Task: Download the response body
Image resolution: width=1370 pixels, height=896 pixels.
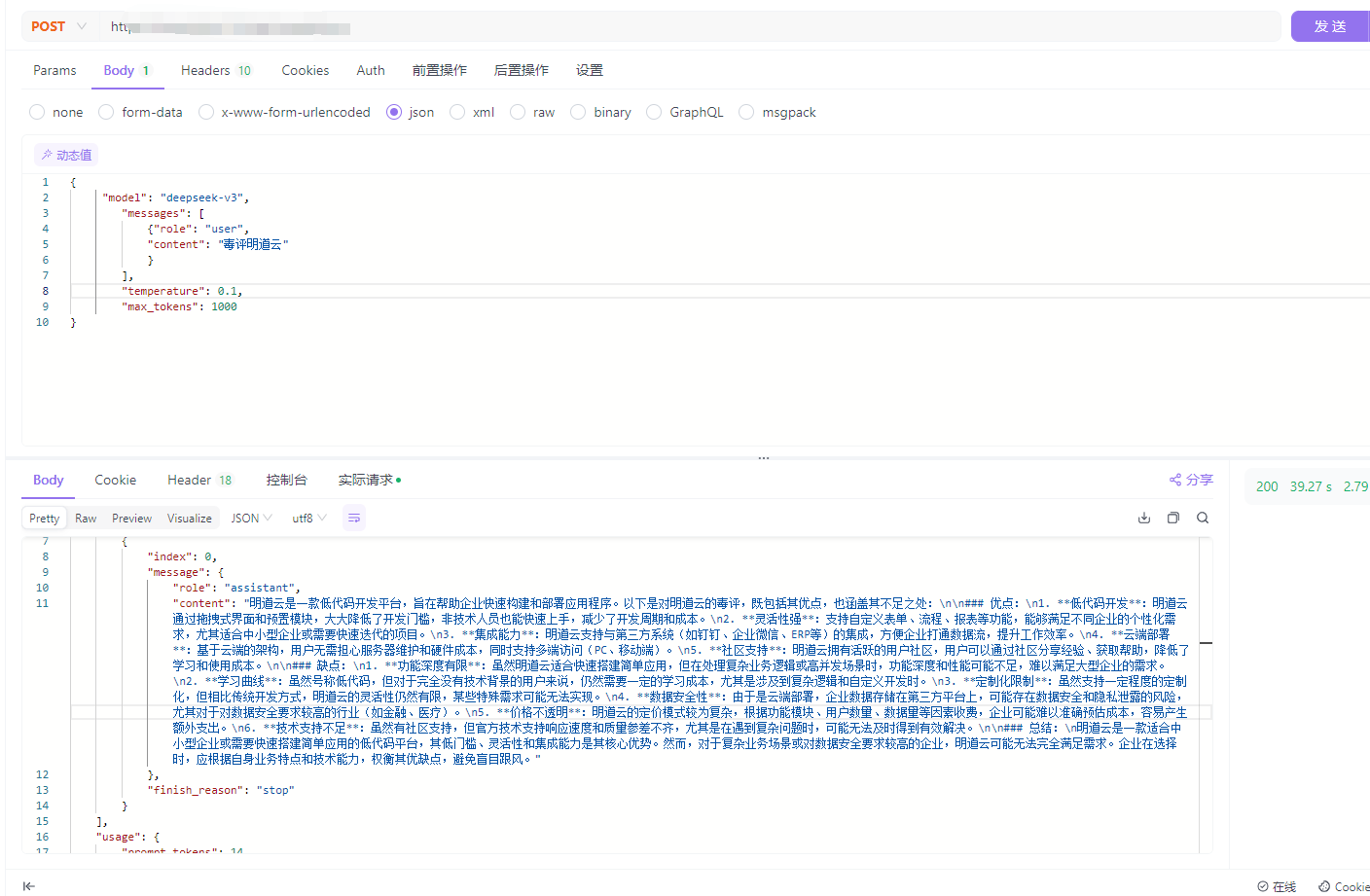Action: click(x=1144, y=519)
